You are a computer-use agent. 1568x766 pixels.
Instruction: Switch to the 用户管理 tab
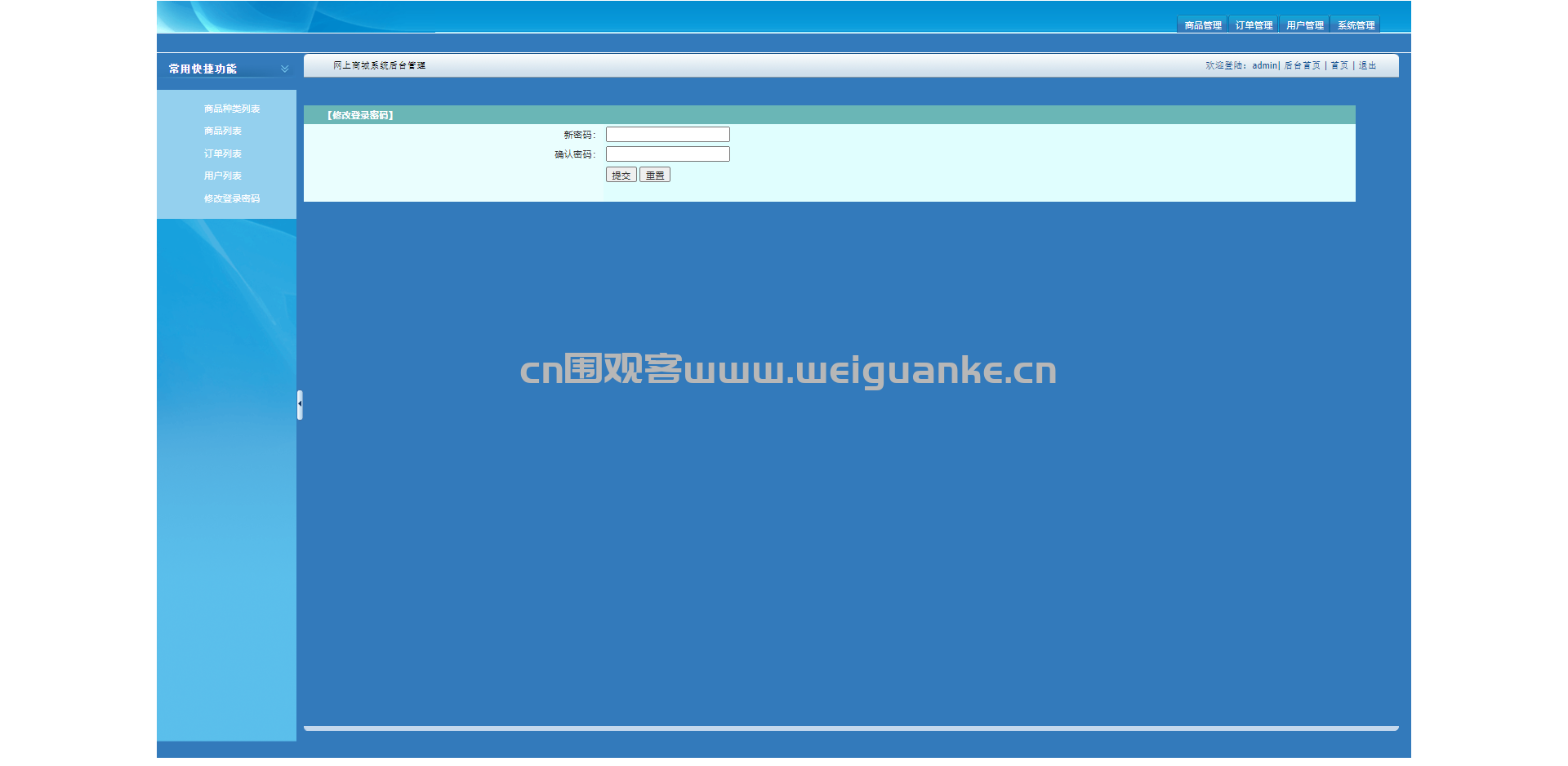pyautogui.click(x=1304, y=24)
